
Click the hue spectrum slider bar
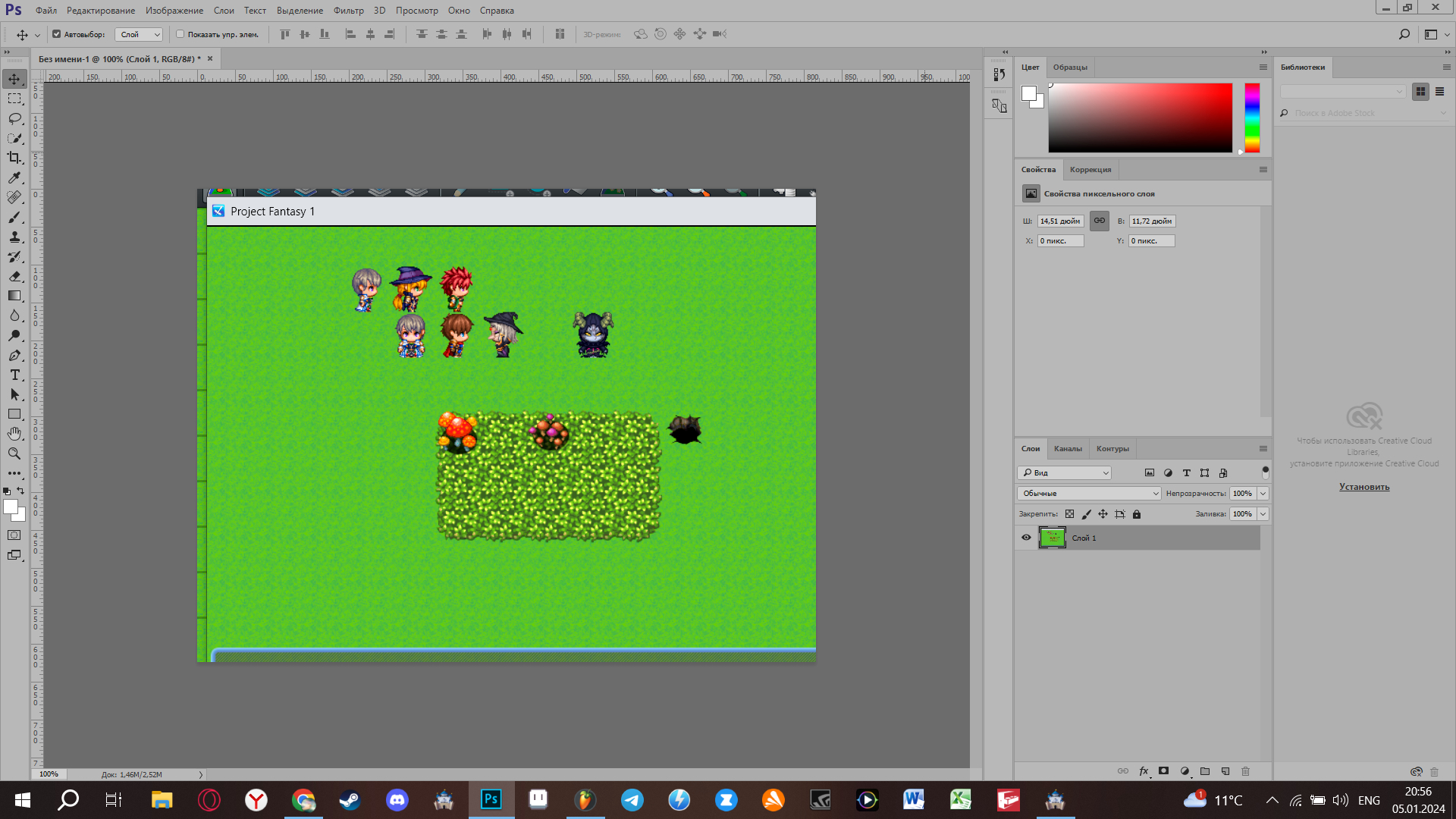(x=1252, y=118)
